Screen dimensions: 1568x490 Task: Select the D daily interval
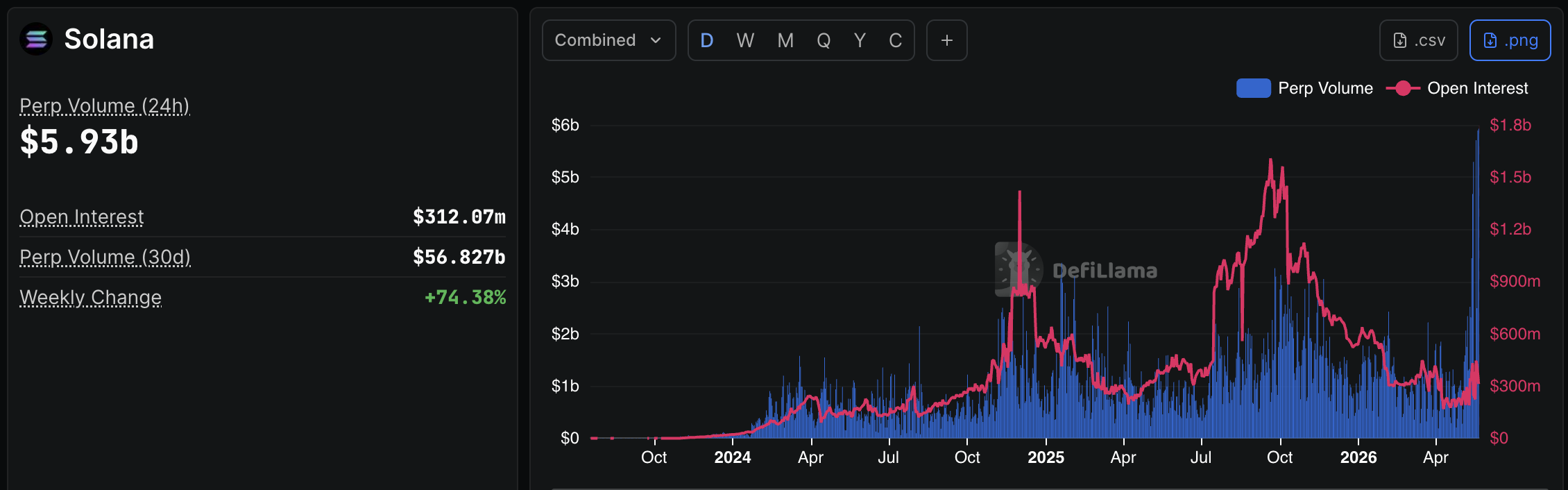click(707, 40)
